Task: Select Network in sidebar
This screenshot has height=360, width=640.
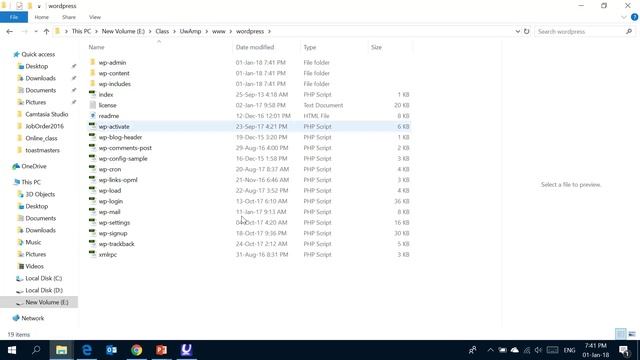Action: pos(33,318)
